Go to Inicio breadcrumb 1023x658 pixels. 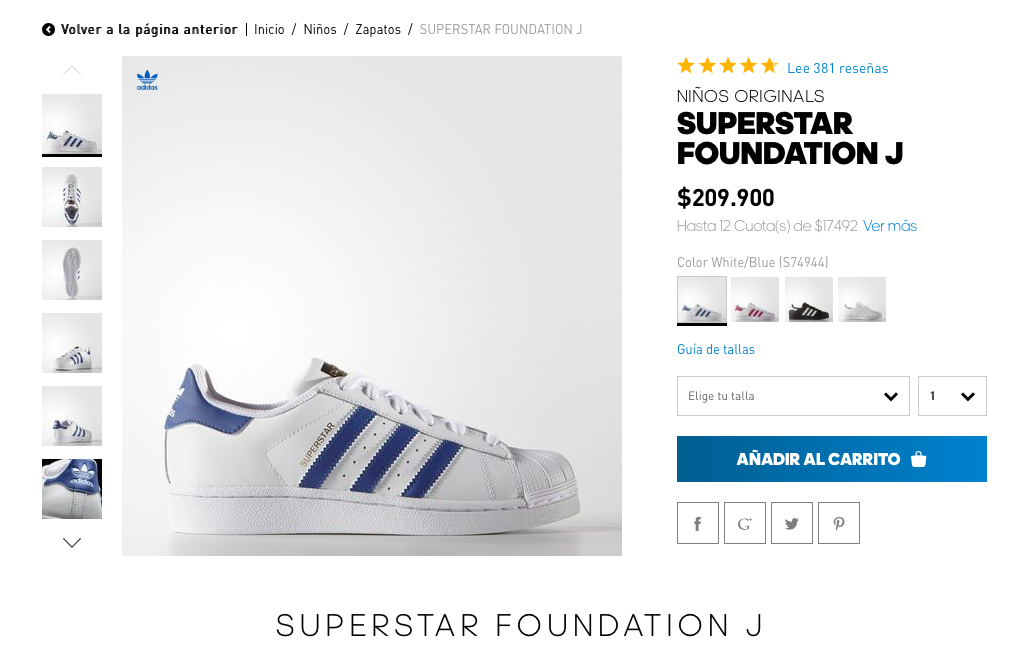click(269, 30)
